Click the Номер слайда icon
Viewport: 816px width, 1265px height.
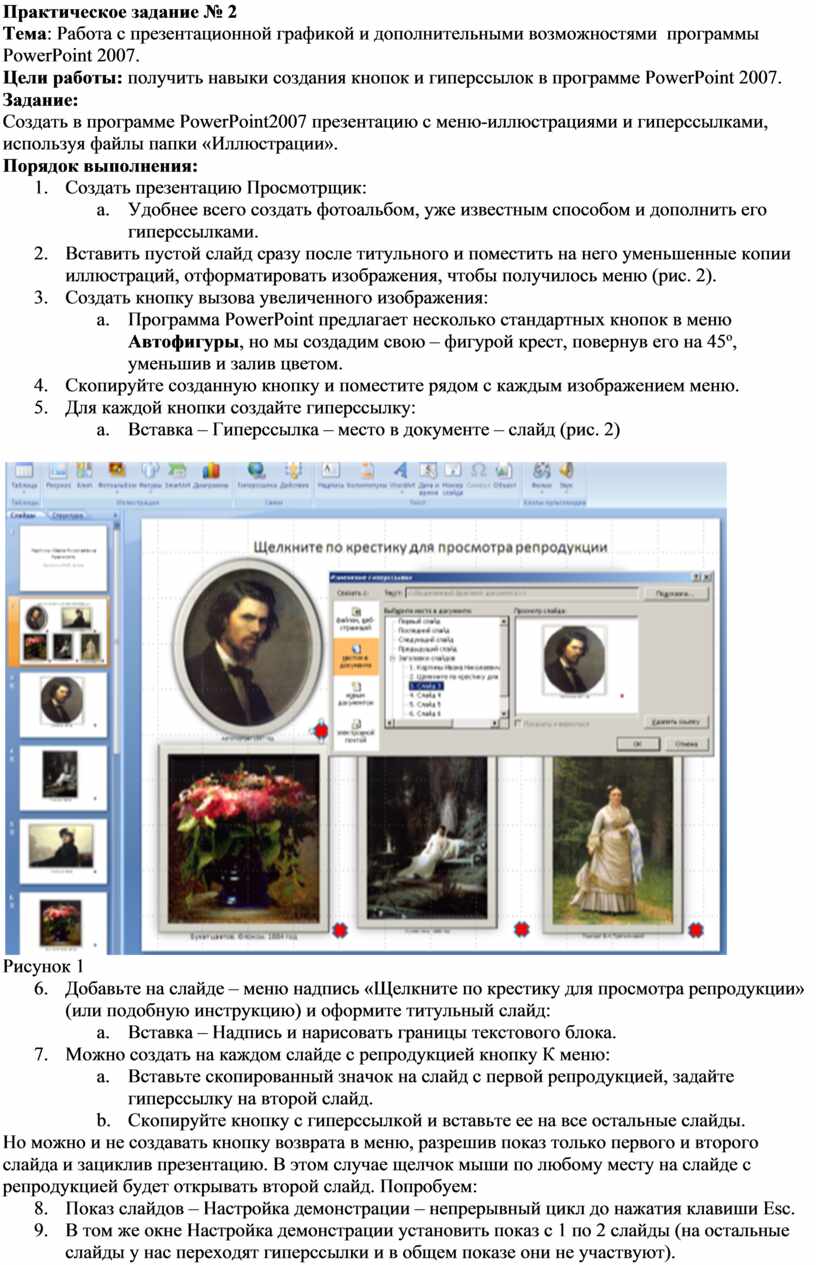pos(452,478)
